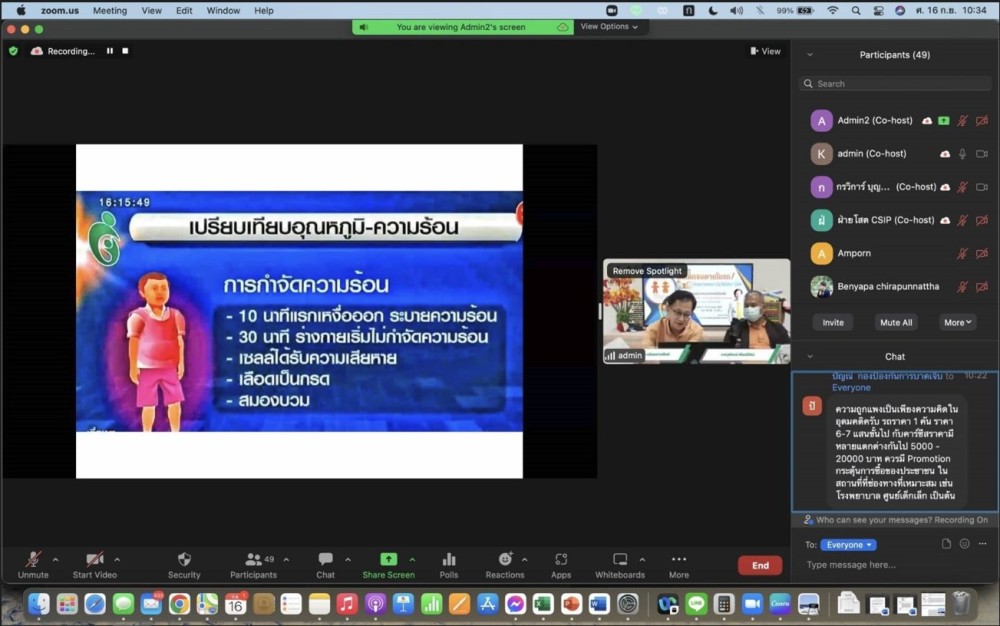Click Remove Spotlight on the admin video
The width and height of the screenshot is (1000, 626).
(x=647, y=271)
